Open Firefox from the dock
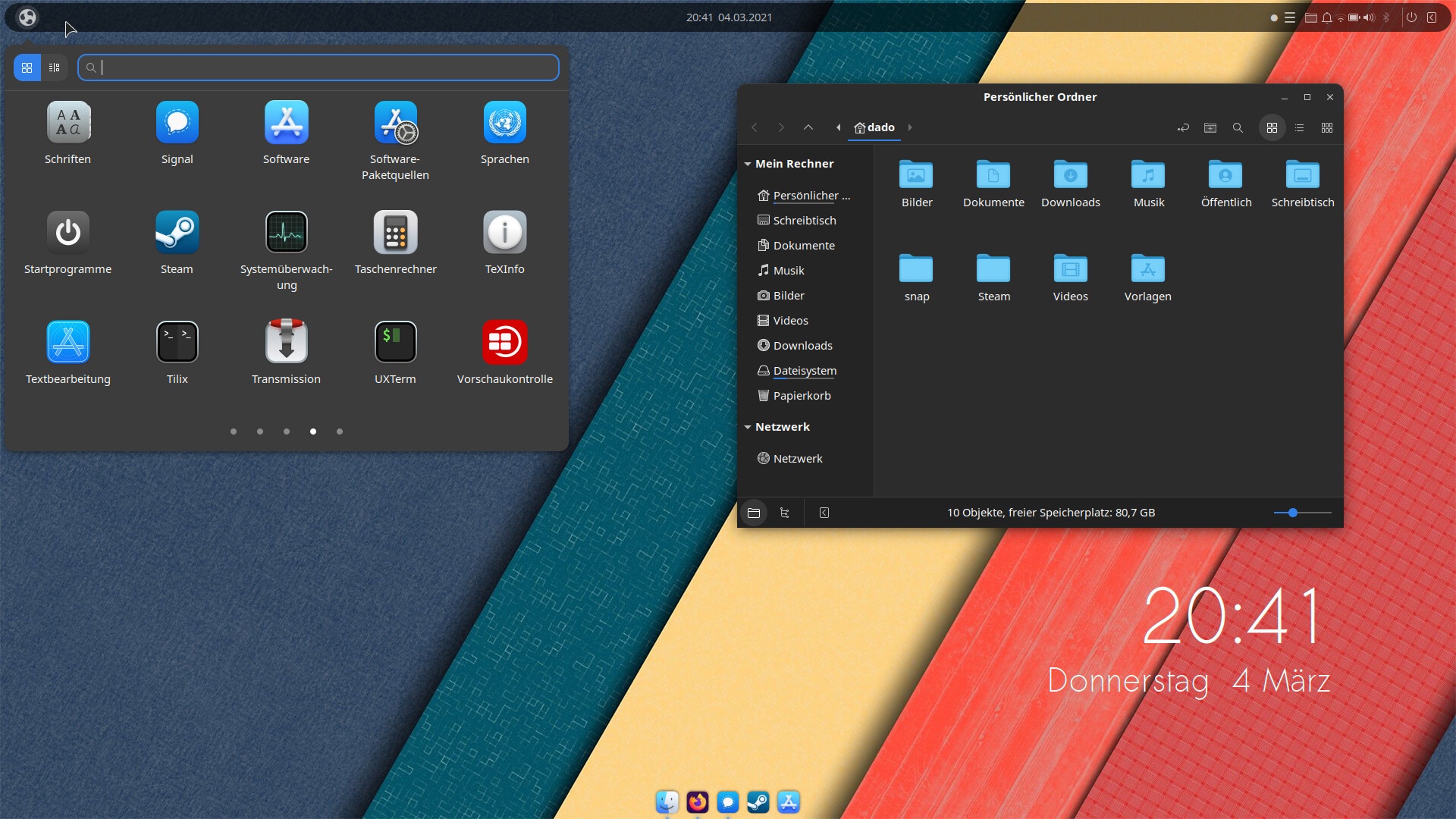The width and height of the screenshot is (1456, 819). (697, 802)
